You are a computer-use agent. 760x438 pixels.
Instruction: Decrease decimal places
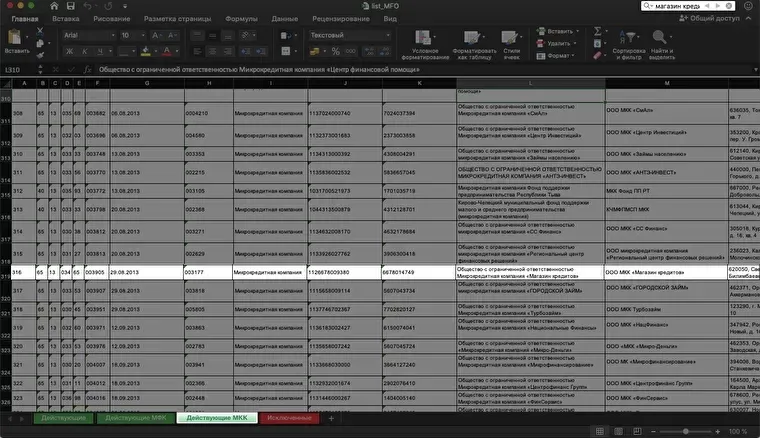coord(385,51)
